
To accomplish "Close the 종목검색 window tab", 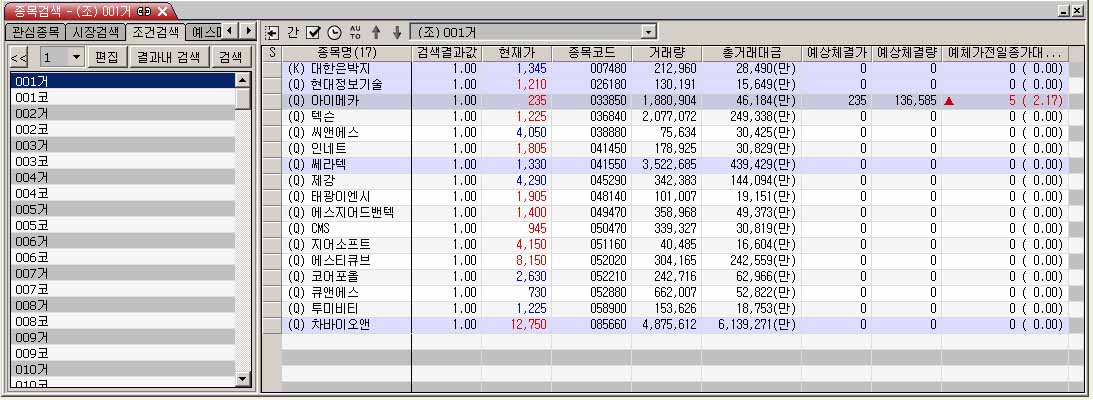I will click(x=162, y=11).
